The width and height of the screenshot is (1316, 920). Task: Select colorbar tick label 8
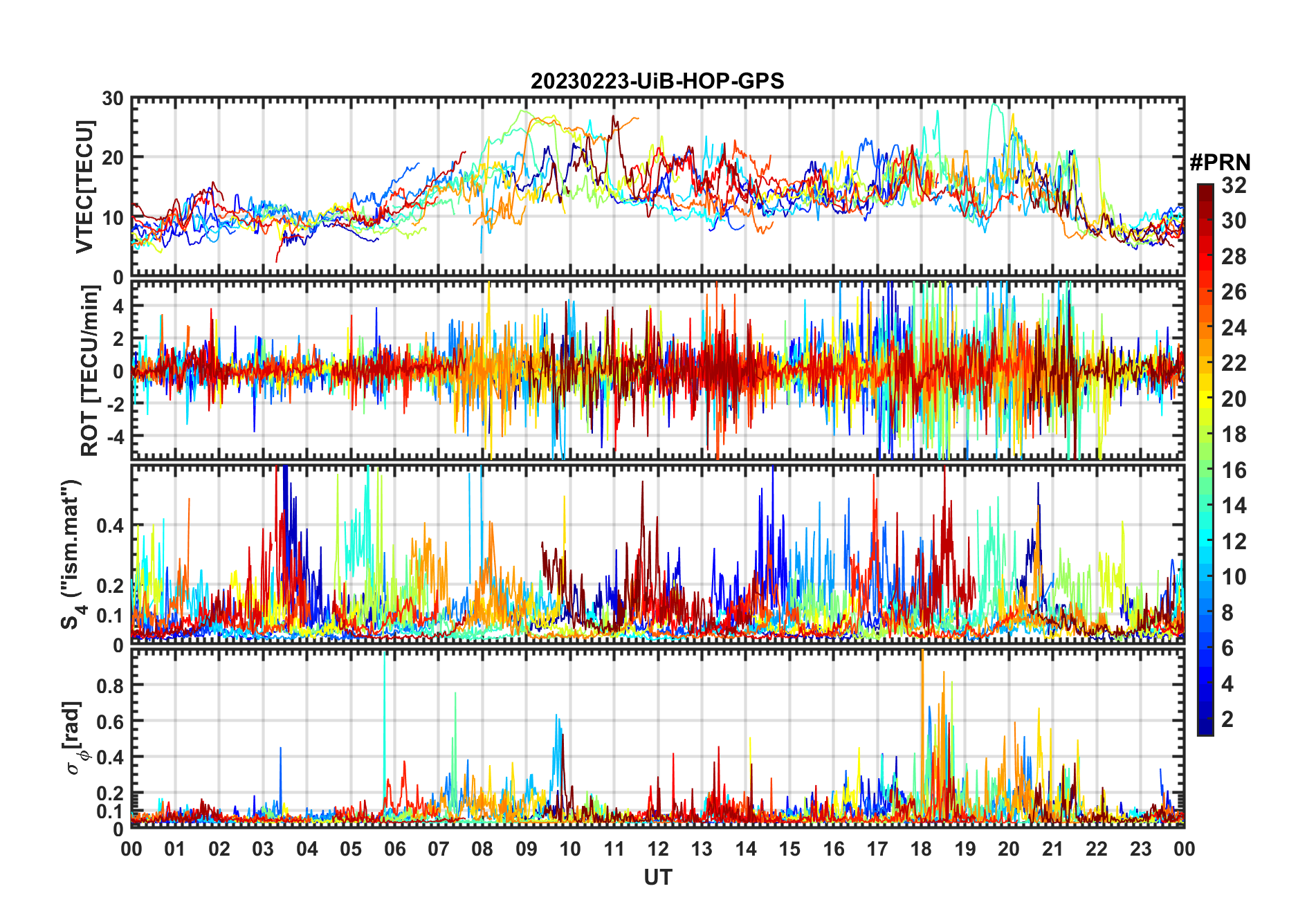tap(1227, 613)
